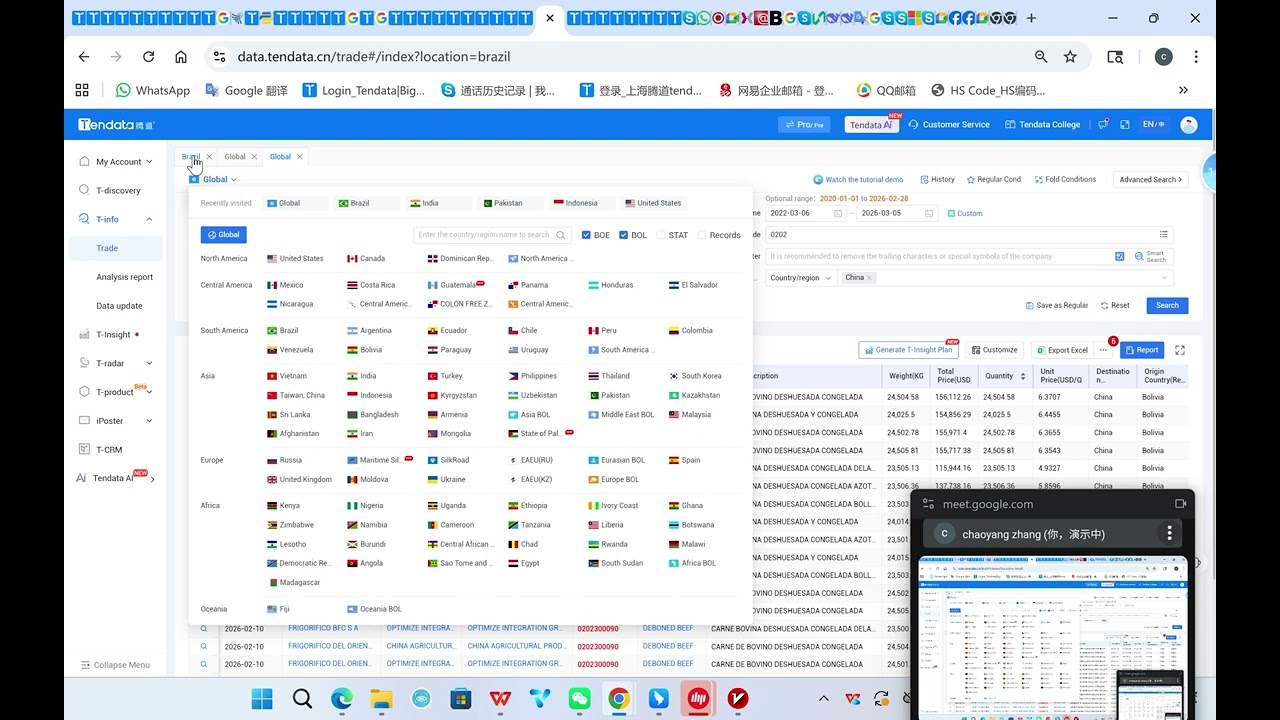Select Vietnam in Asia list
Viewport: 1280px width, 720px height.
point(287,376)
